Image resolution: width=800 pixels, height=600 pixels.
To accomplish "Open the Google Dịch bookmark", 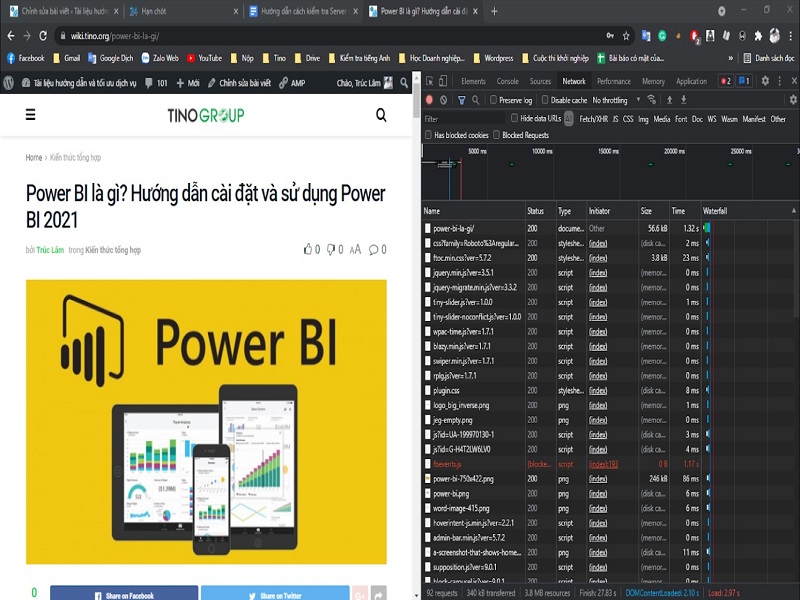I will [110, 58].
